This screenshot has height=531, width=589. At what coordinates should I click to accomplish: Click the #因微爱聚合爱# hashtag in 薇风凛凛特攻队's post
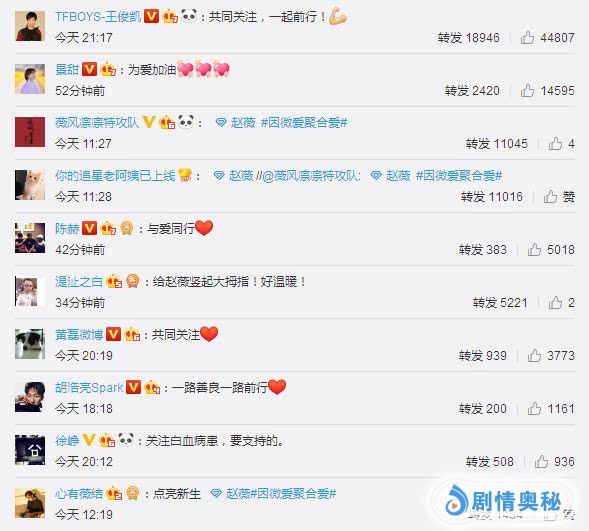[x=304, y=122]
